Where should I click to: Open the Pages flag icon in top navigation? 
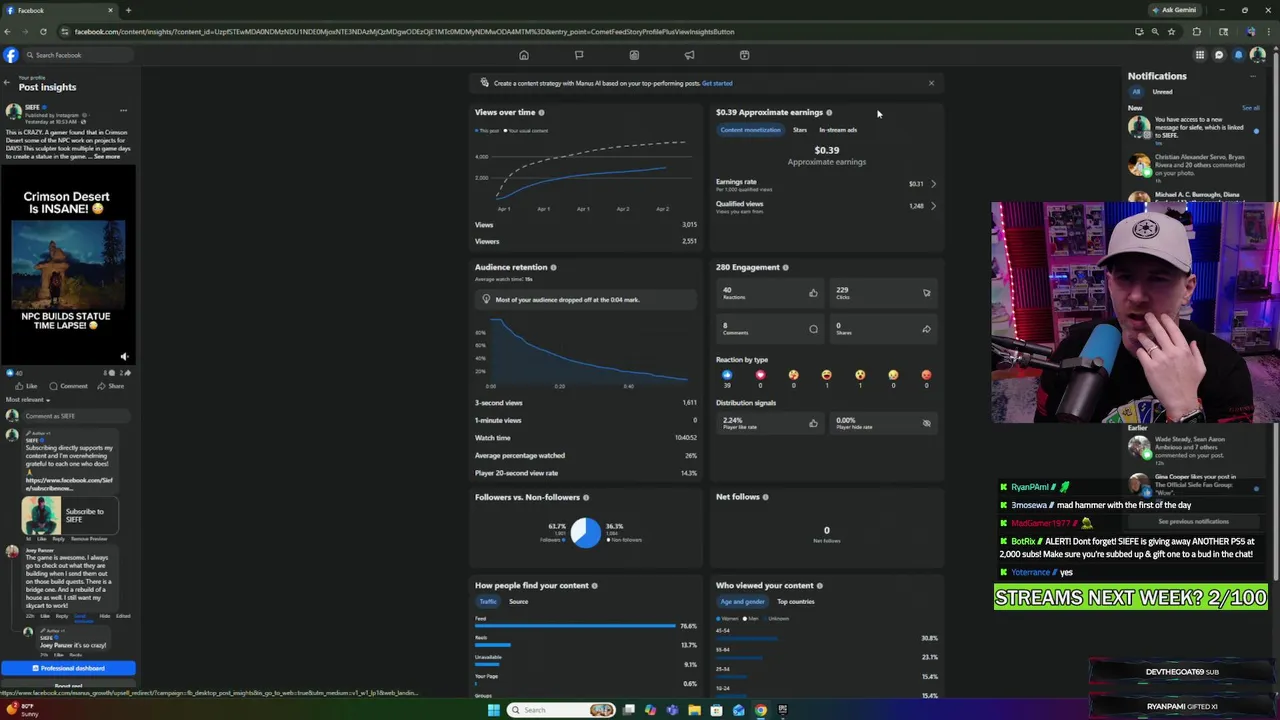pyautogui.click(x=579, y=55)
